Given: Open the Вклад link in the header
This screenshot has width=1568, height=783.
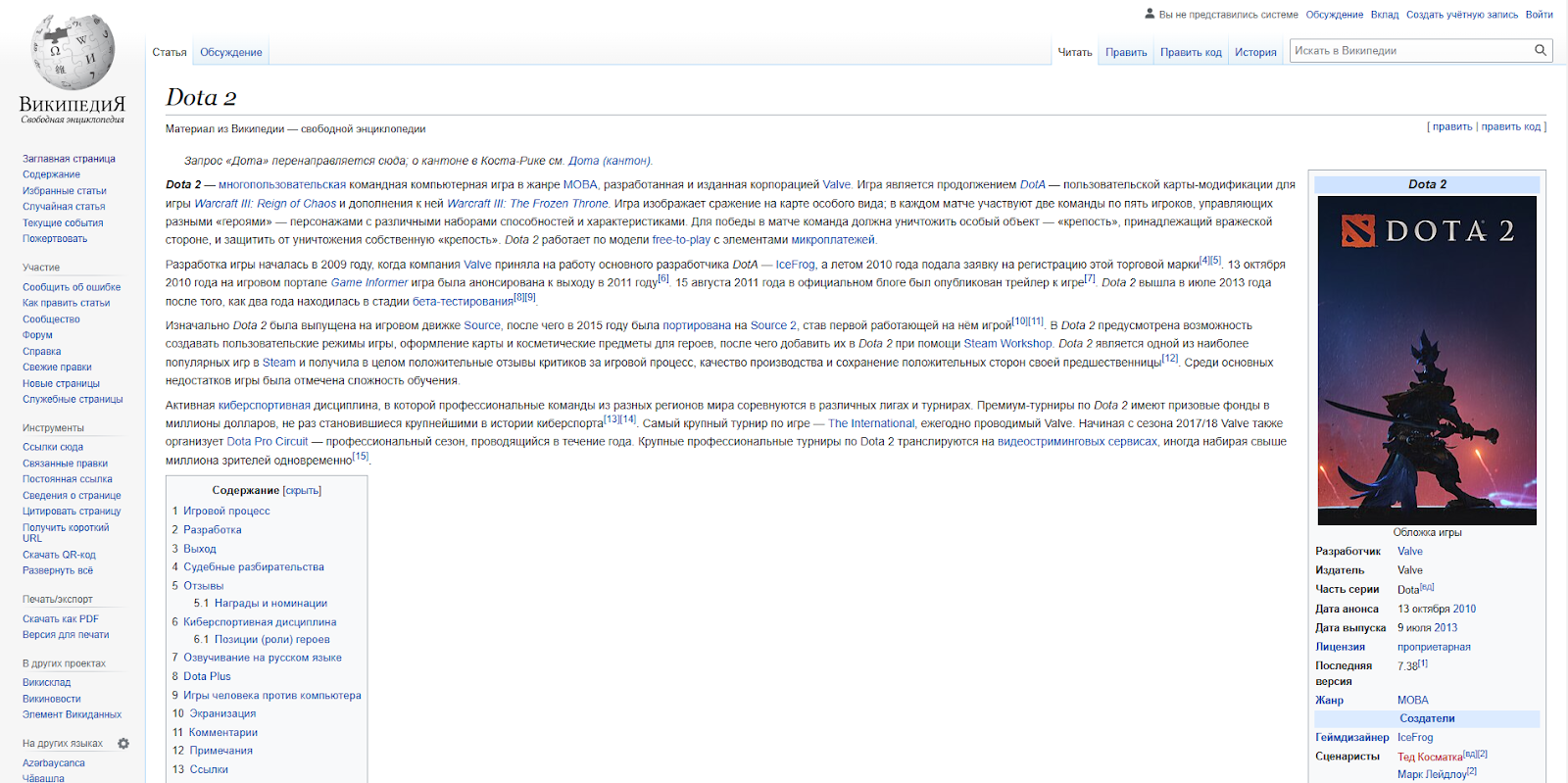Looking at the screenshot, I should [1385, 15].
